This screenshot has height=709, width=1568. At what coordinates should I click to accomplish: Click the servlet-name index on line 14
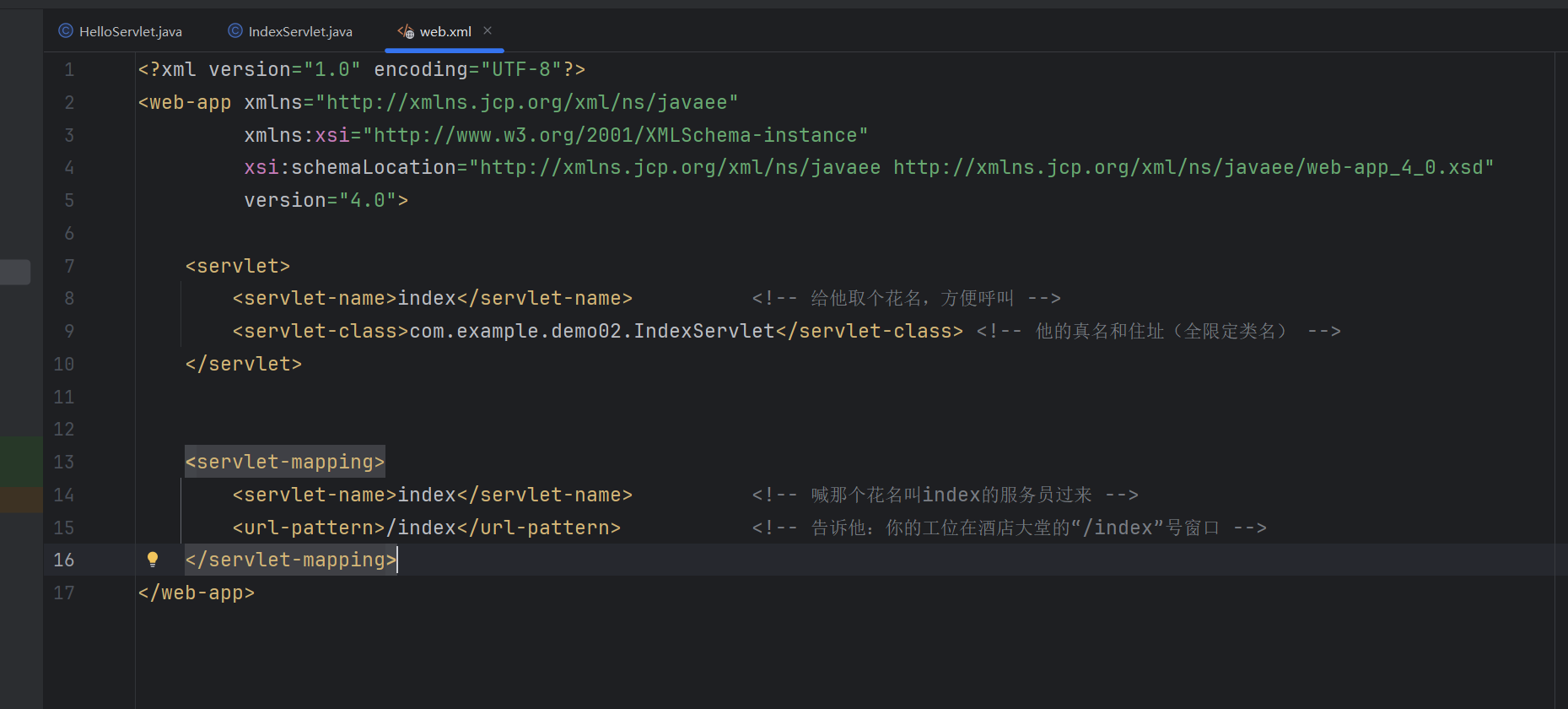pos(427,495)
